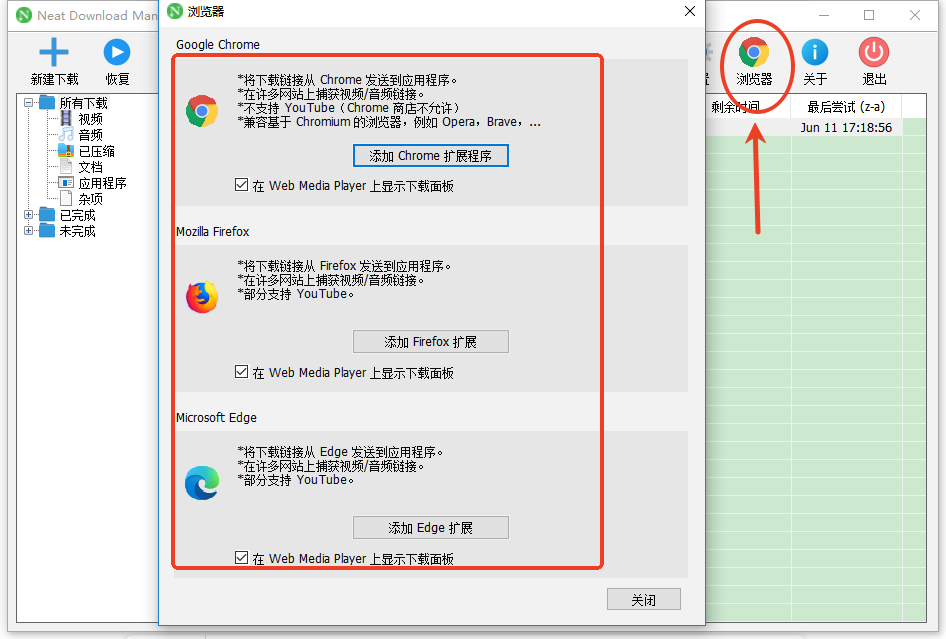Click 添加 Chrome 扩展程序 button
Screen dimensions: 946x639
click(x=431, y=156)
